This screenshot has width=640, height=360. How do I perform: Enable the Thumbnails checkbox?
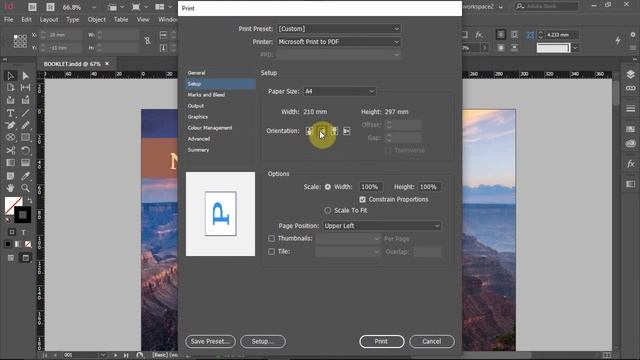point(271,238)
